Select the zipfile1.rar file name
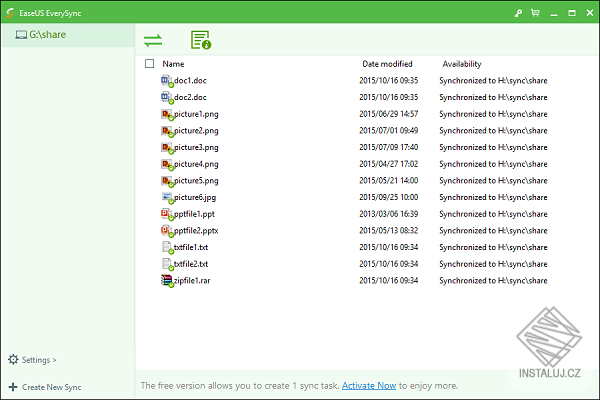Image resolution: width=600 pixels, height=400 pixels. (x=192, y=281)
